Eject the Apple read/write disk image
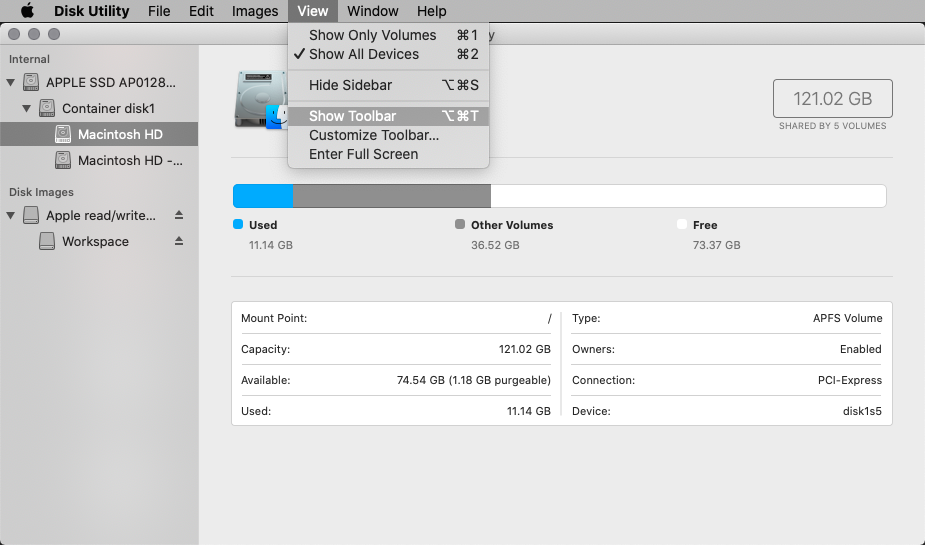The height and width of the screenshot is (545, 925). [179, 215]
